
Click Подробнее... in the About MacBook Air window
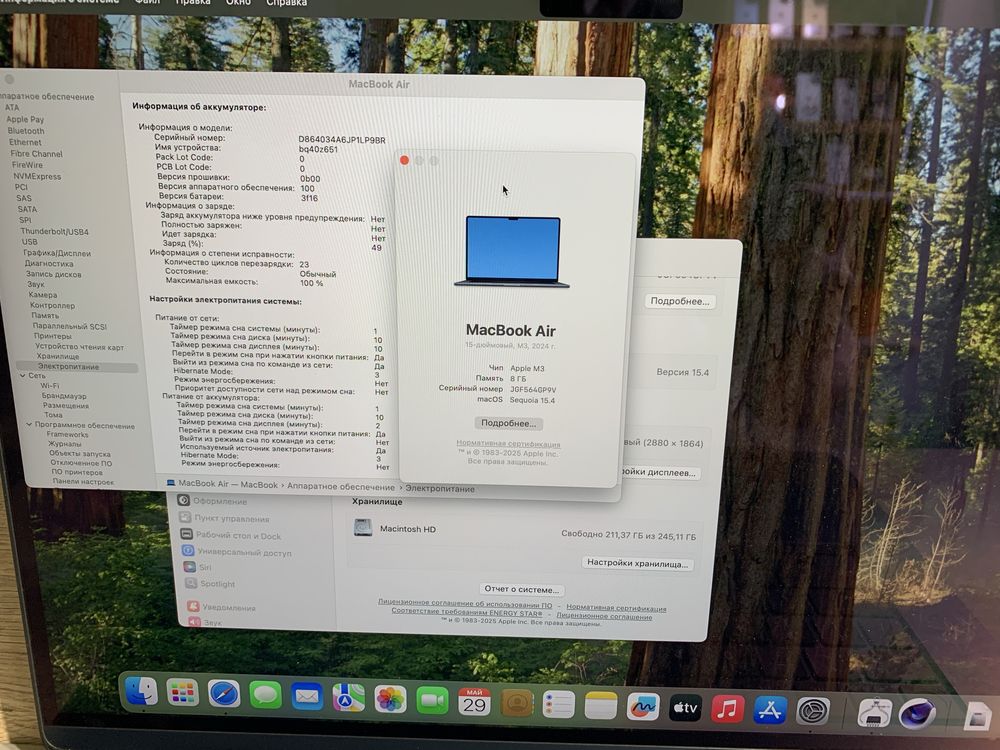coord(508,423)
